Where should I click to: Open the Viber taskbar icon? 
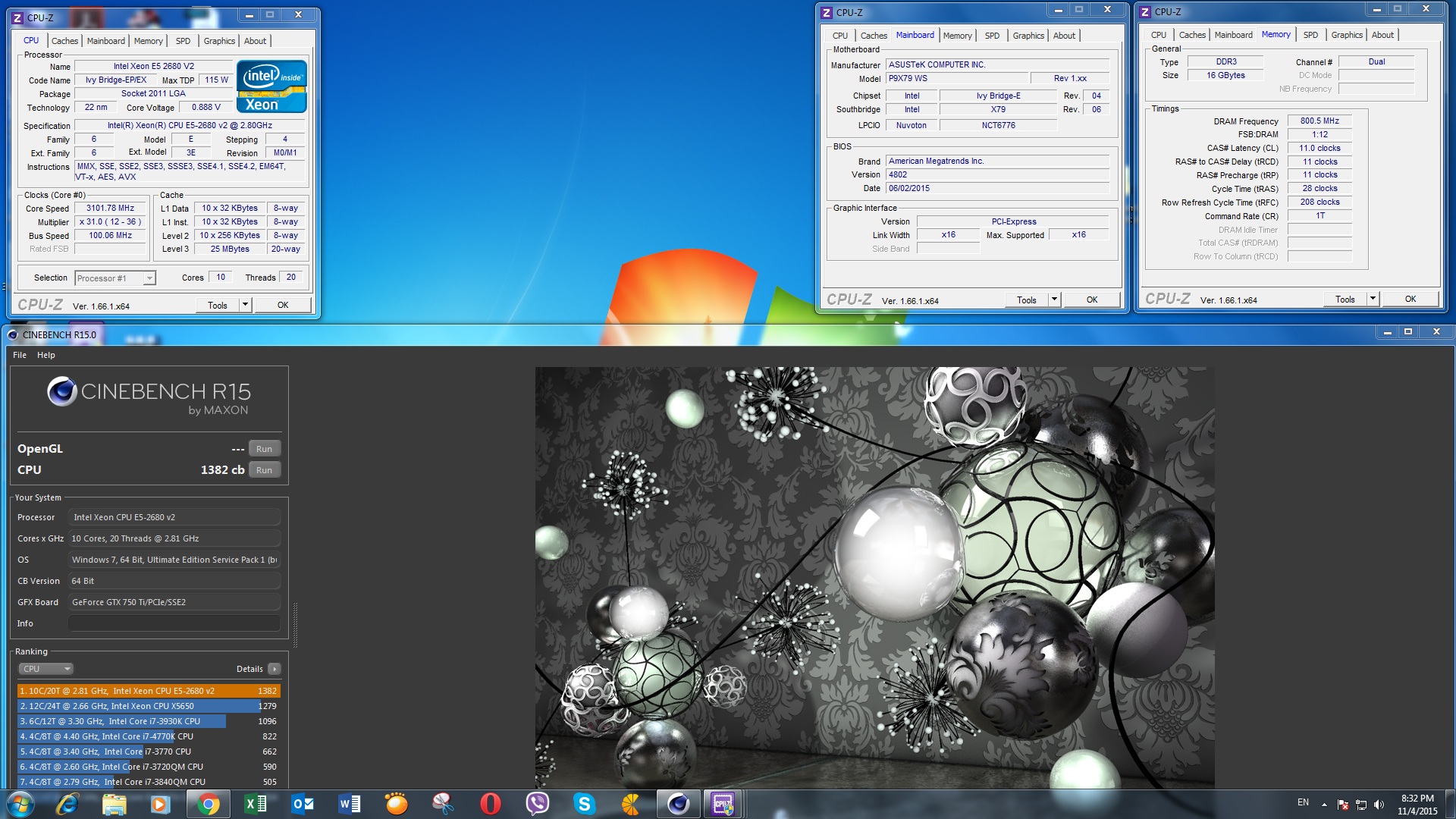pyautogui.click(x=537, y=804)
